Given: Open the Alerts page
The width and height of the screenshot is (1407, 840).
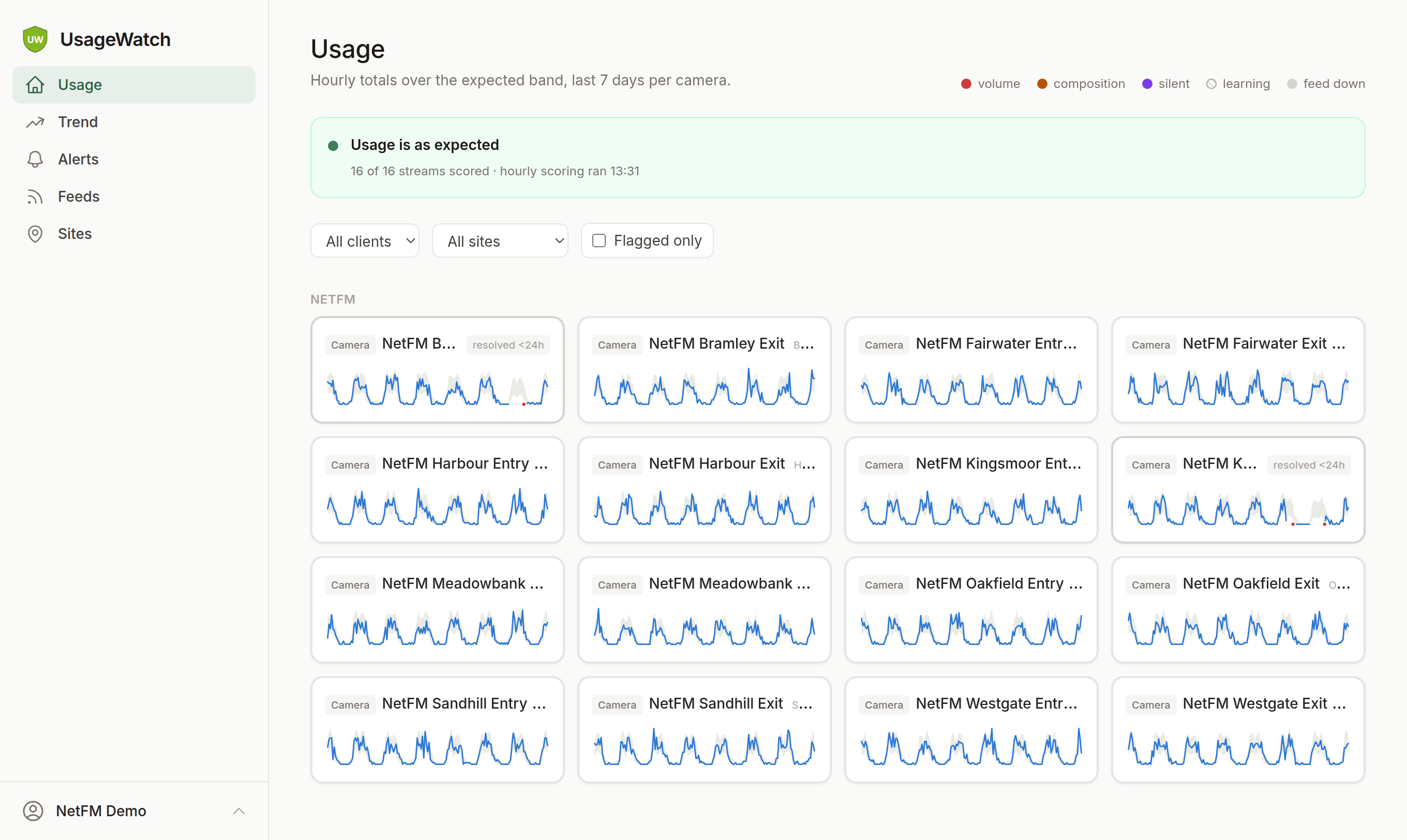Looking at the screenshot, I should click(x=134, y=160).
